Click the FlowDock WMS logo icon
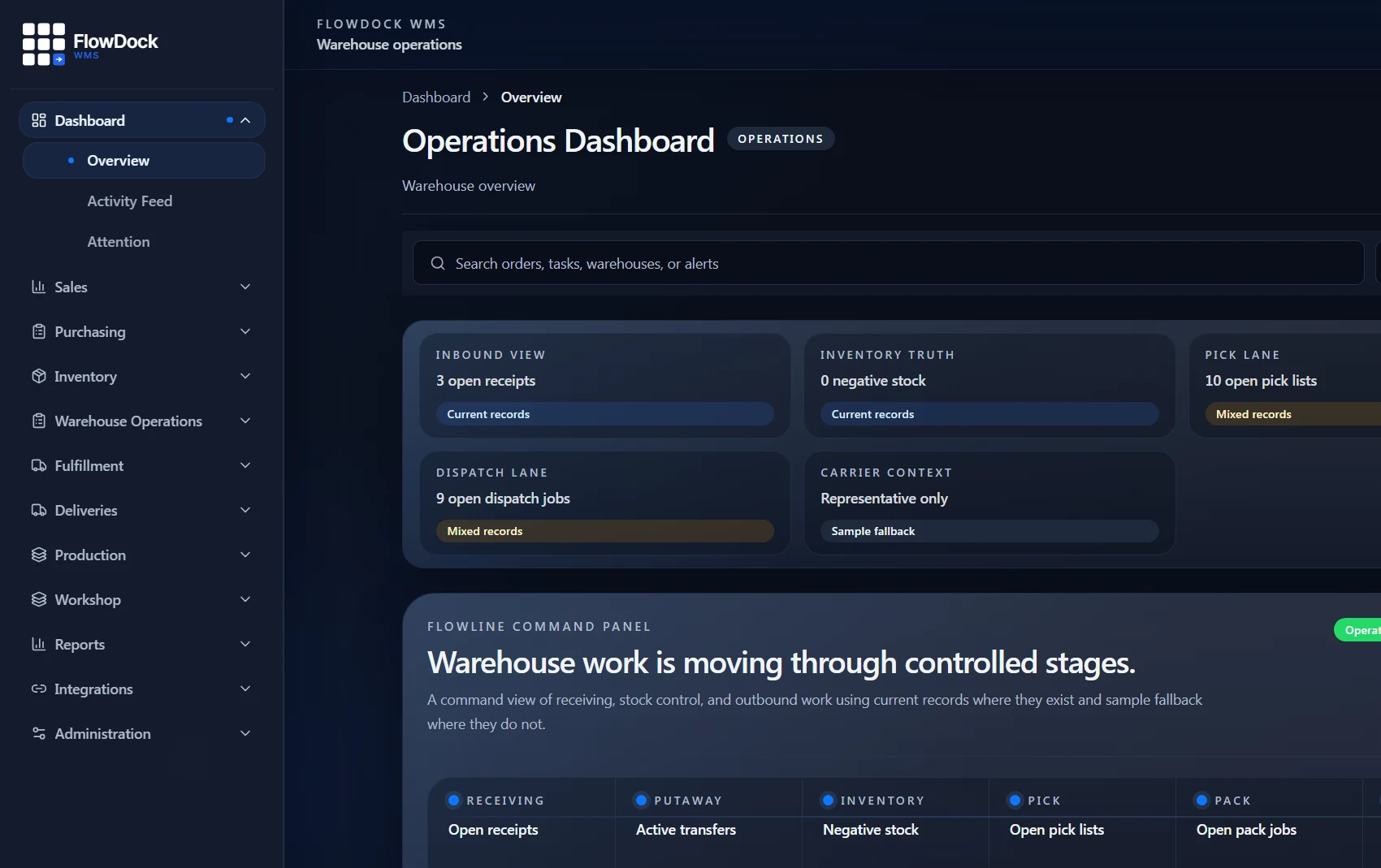The image size is (1381, 868). coord(44,44)
